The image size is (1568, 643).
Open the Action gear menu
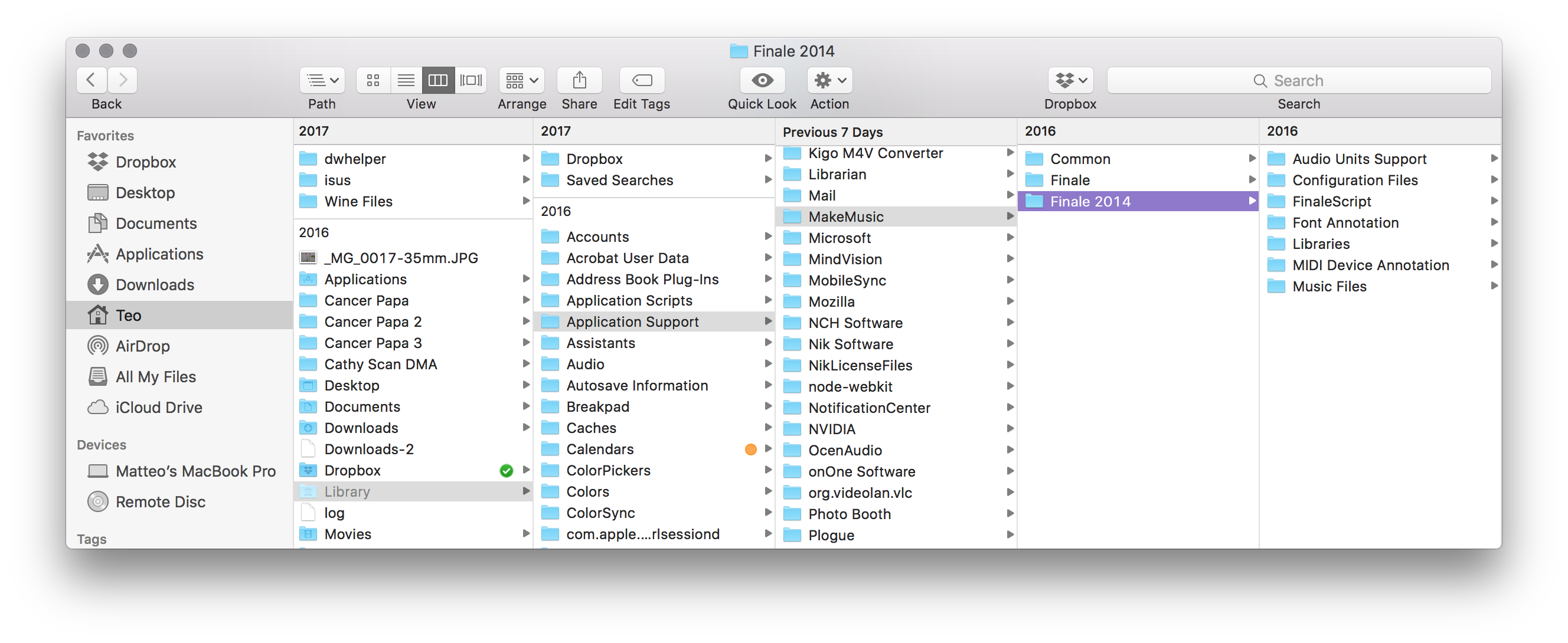point(829,80)
